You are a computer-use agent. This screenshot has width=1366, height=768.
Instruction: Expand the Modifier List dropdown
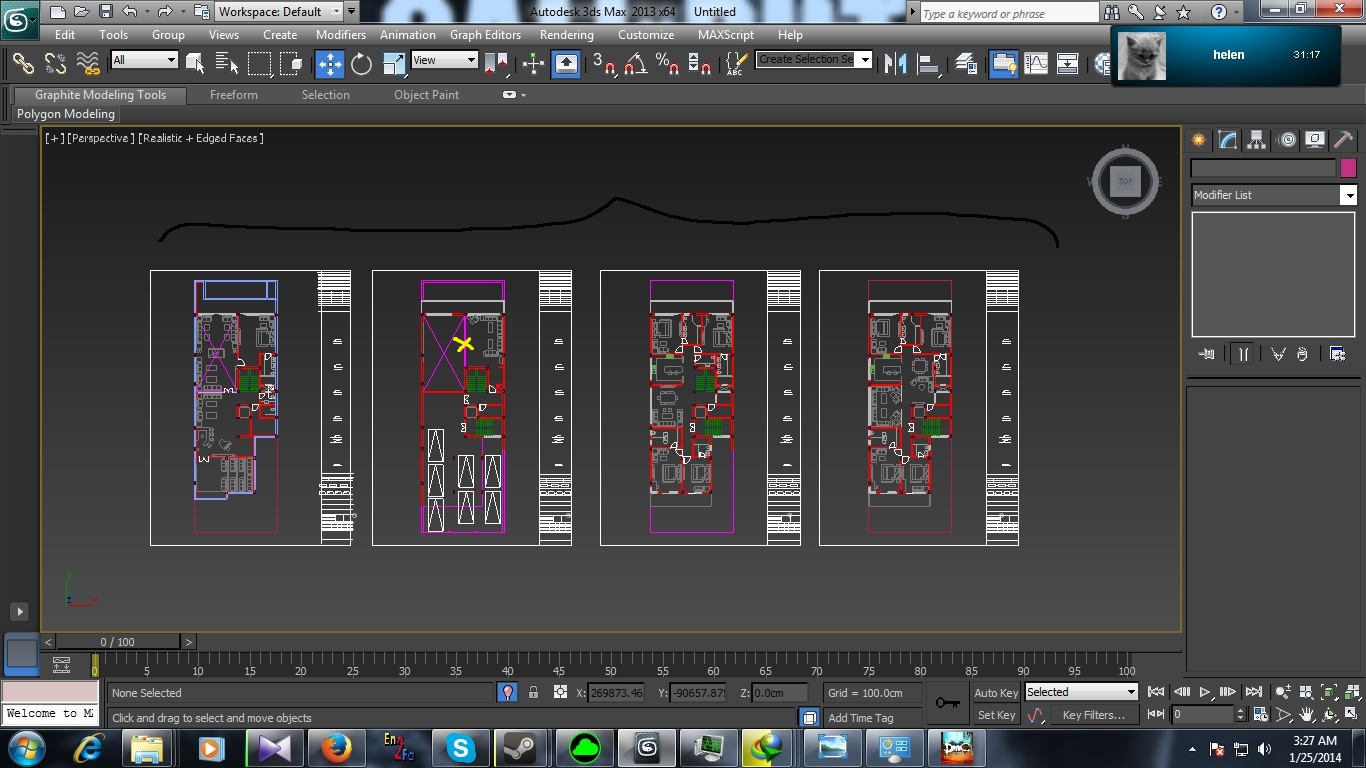coord(1348,196)
